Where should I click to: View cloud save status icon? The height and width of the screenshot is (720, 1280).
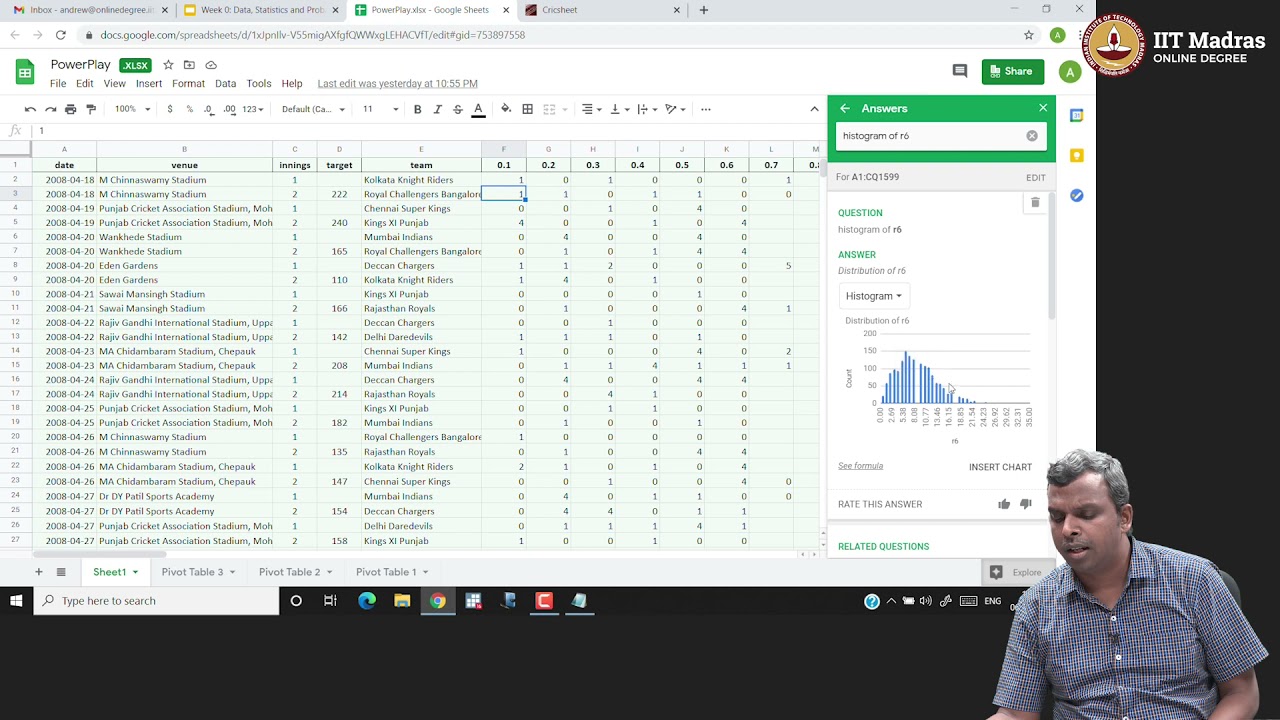coord(211,65)
